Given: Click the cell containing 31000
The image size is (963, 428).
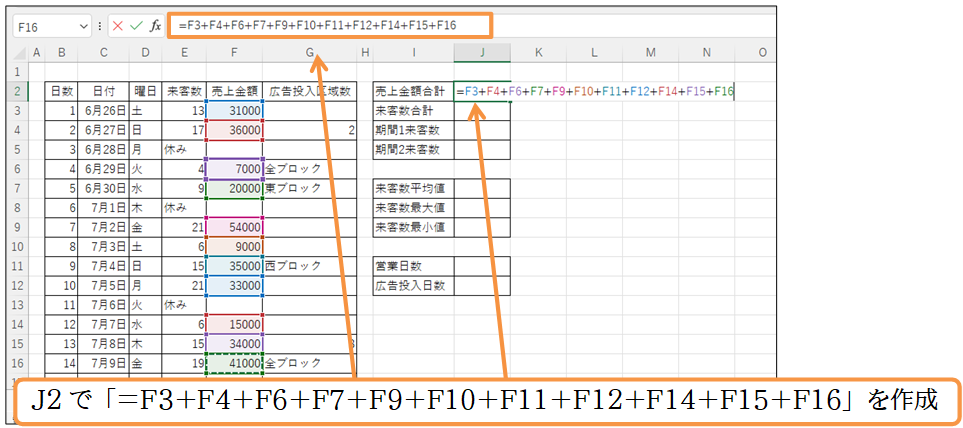Looking at the screenshot, I should click(x=234, y=111).
